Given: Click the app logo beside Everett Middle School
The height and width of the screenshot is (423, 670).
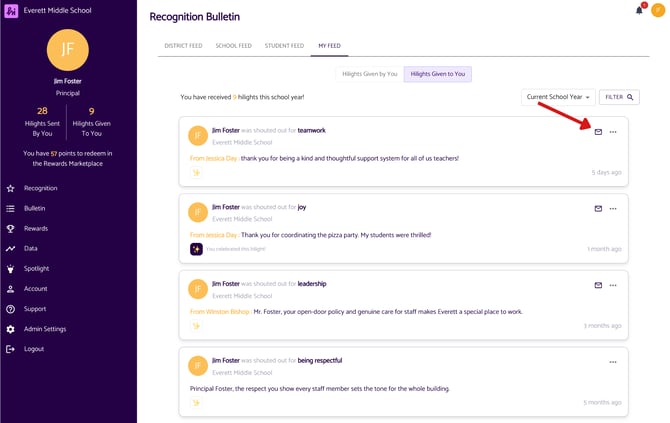Looking at the screenshot, I should [11, 11].
